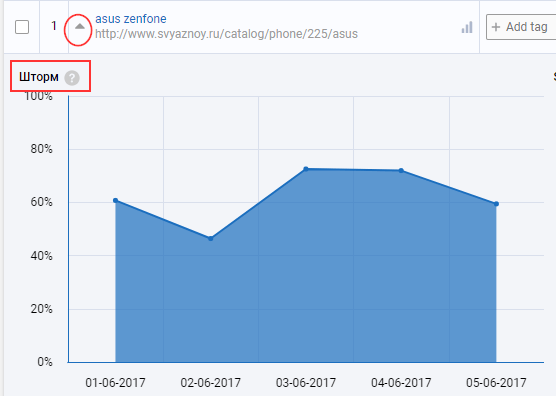Click the 40% y-axis label
The image size is (556, 396).
41,256
